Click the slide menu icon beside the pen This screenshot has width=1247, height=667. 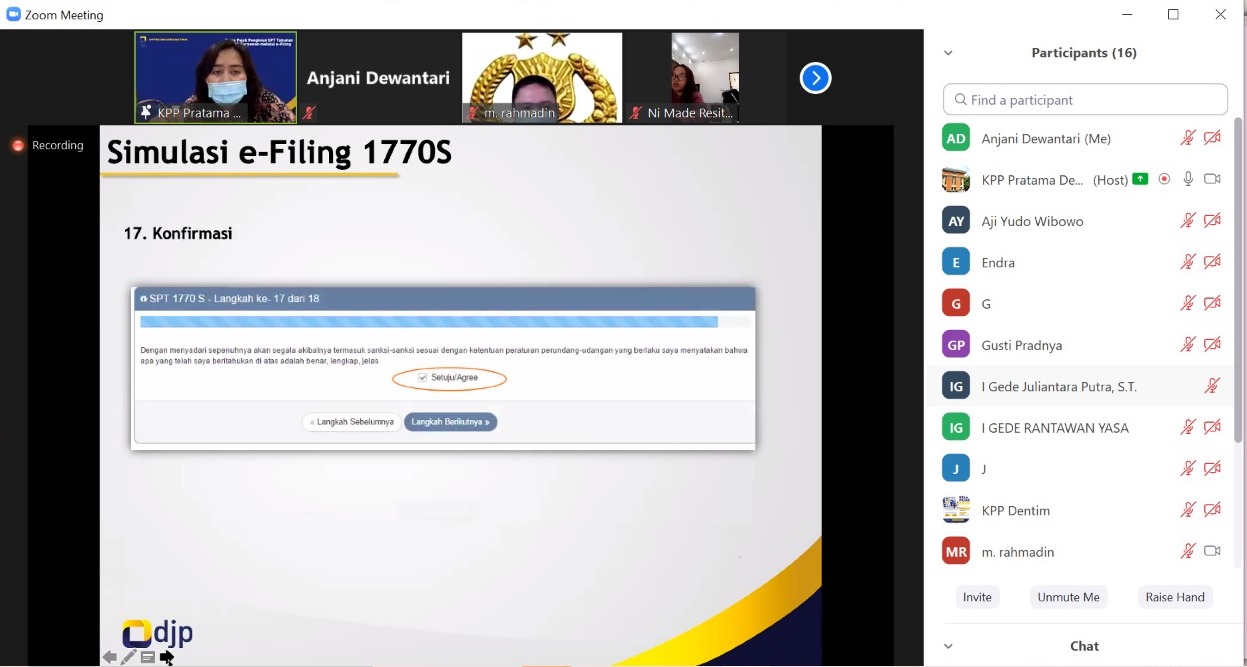click(x=148, y=657)
